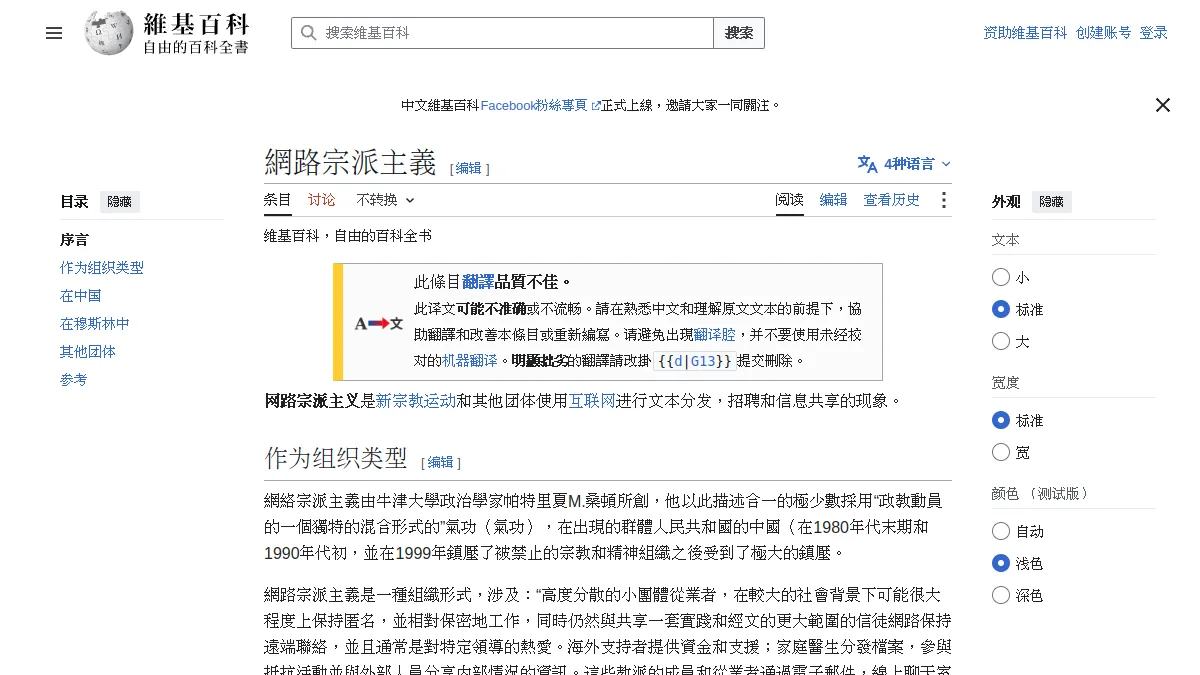Click the 文本 label in appearance panel

click(1005, 240)
